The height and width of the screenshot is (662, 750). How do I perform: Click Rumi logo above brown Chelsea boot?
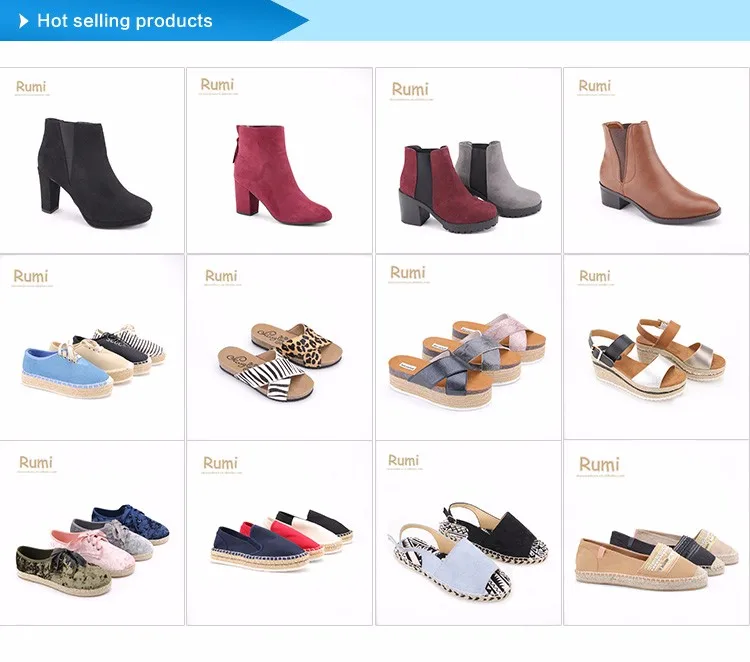[x=595, y=87]
